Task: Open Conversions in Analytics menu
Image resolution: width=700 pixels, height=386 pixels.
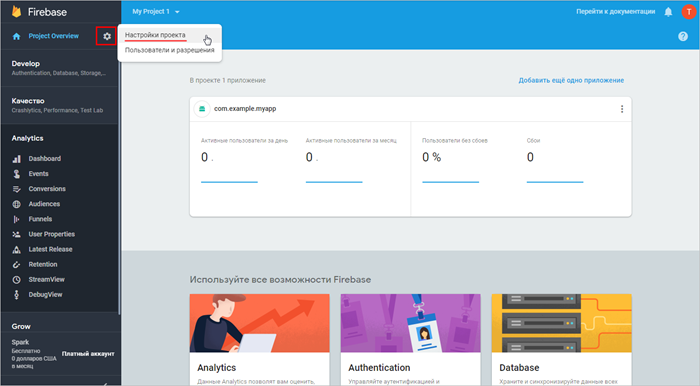Action: click(47, 189)
